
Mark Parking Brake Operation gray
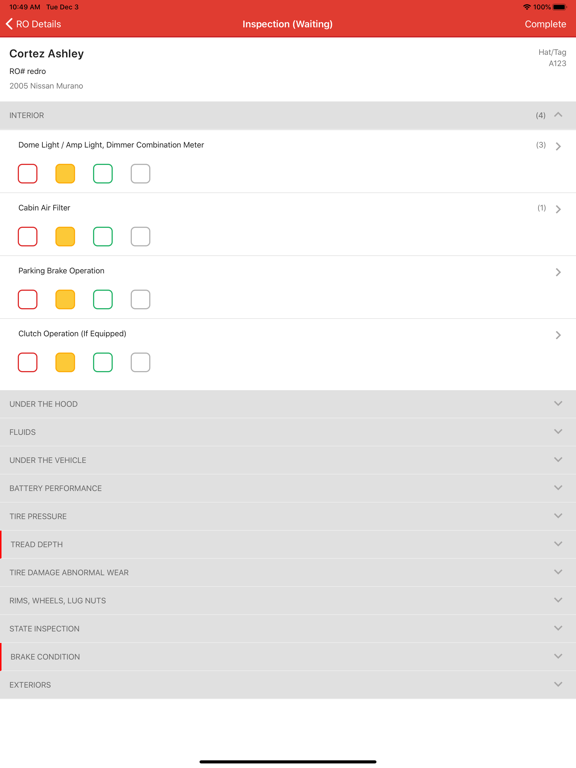coord(141,299)
